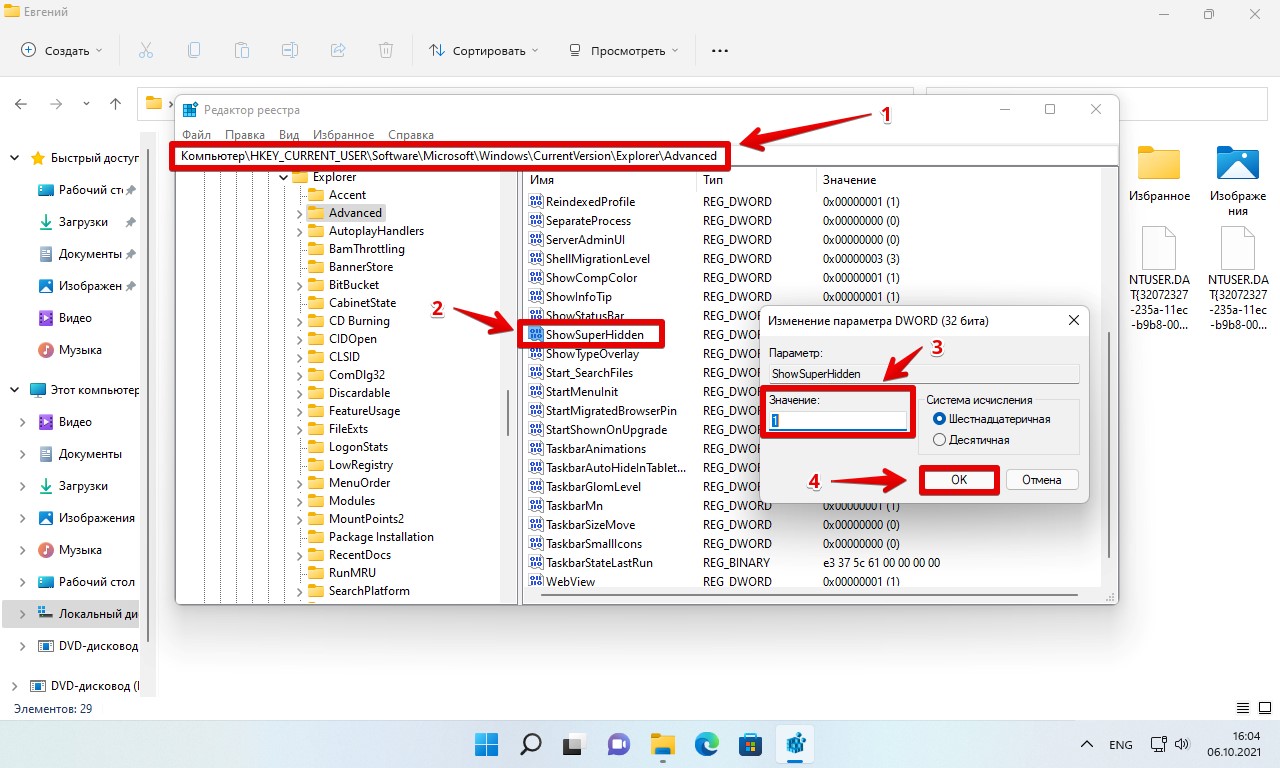Select Десятичная radio button
Viewport: 1280px width, 768px height.
pos(939,440)
